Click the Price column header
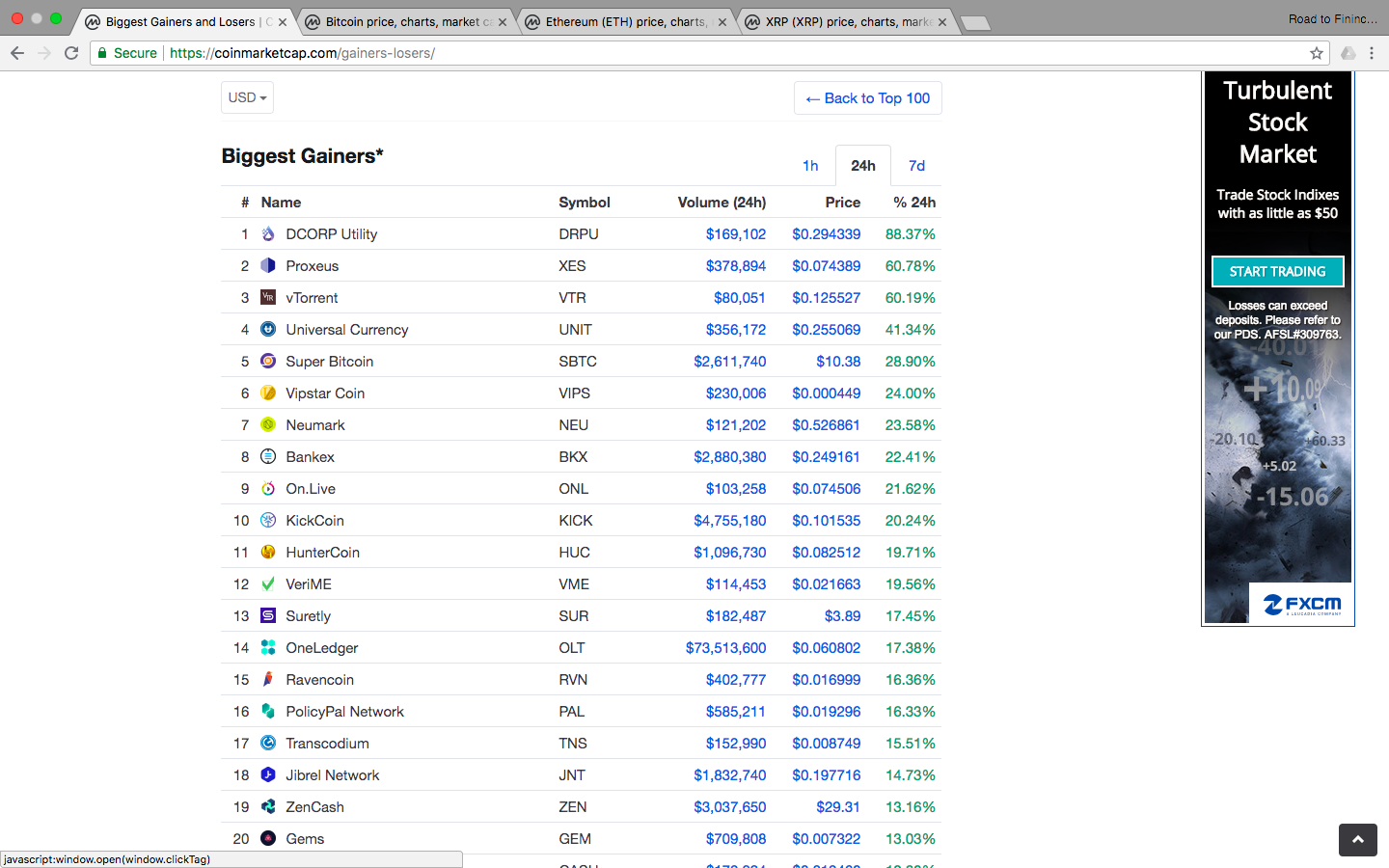 (x=843, y=203)
